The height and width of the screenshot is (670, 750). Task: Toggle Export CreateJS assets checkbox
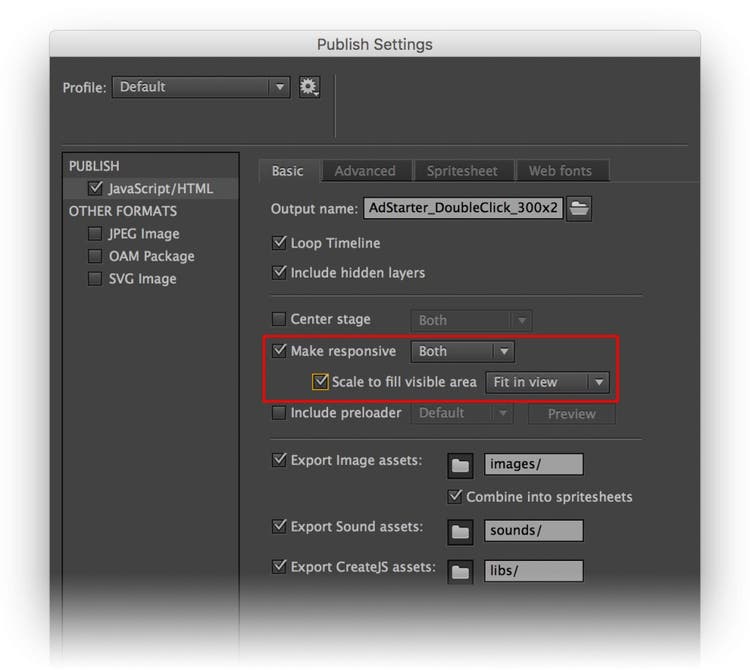coord(279,567)
